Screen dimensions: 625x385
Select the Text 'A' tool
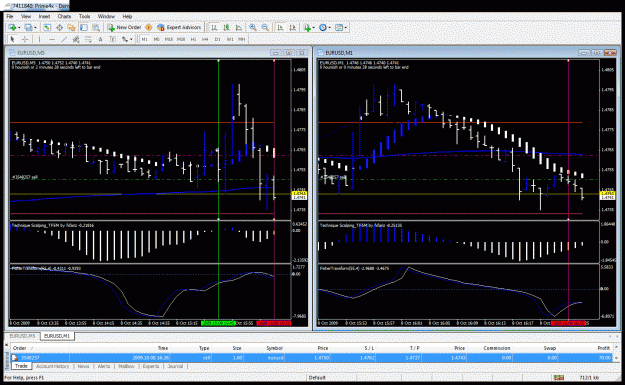point(100,39)
